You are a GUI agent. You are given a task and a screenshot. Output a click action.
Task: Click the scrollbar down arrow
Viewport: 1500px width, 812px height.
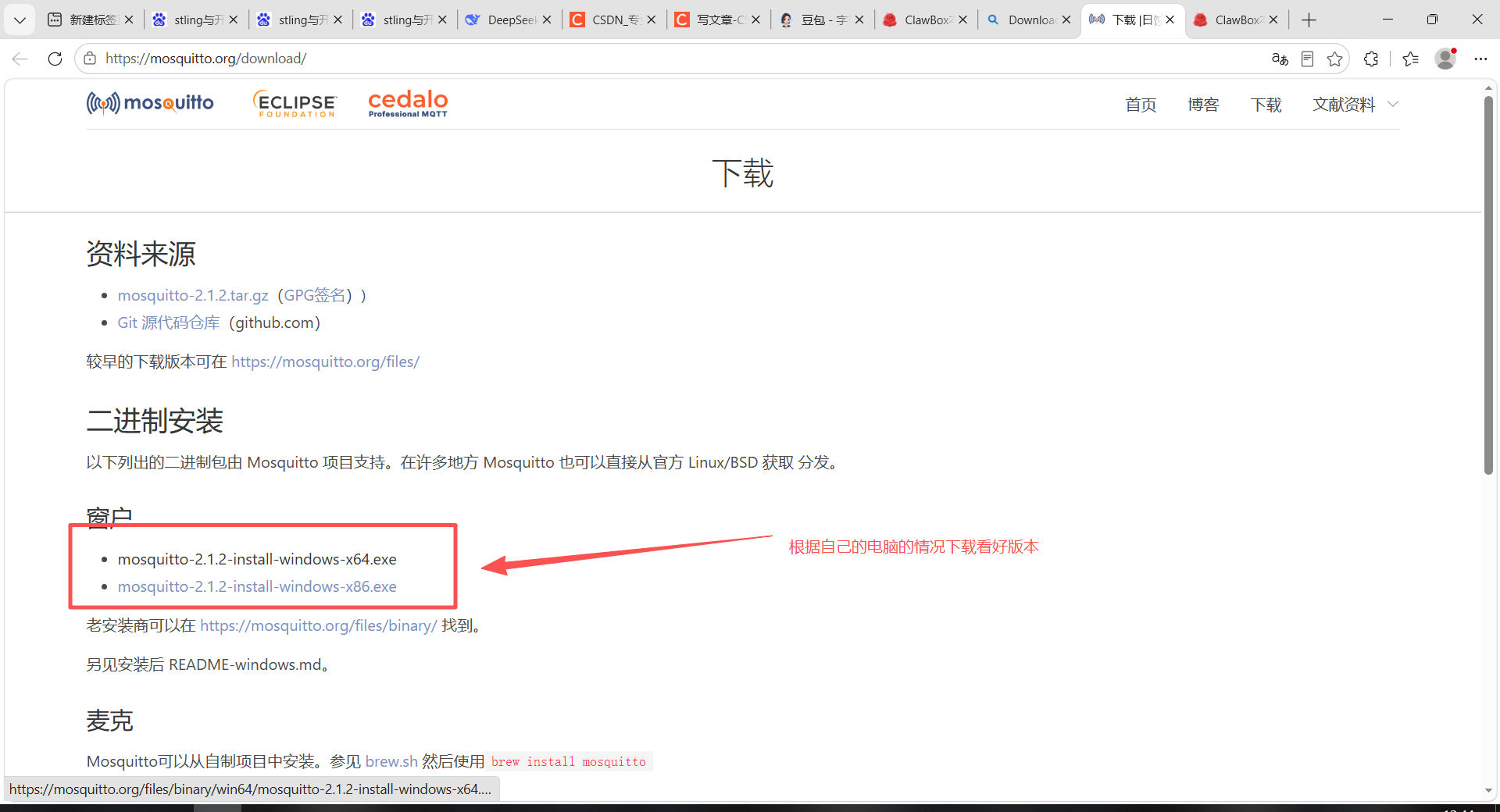coord(1488,791)
